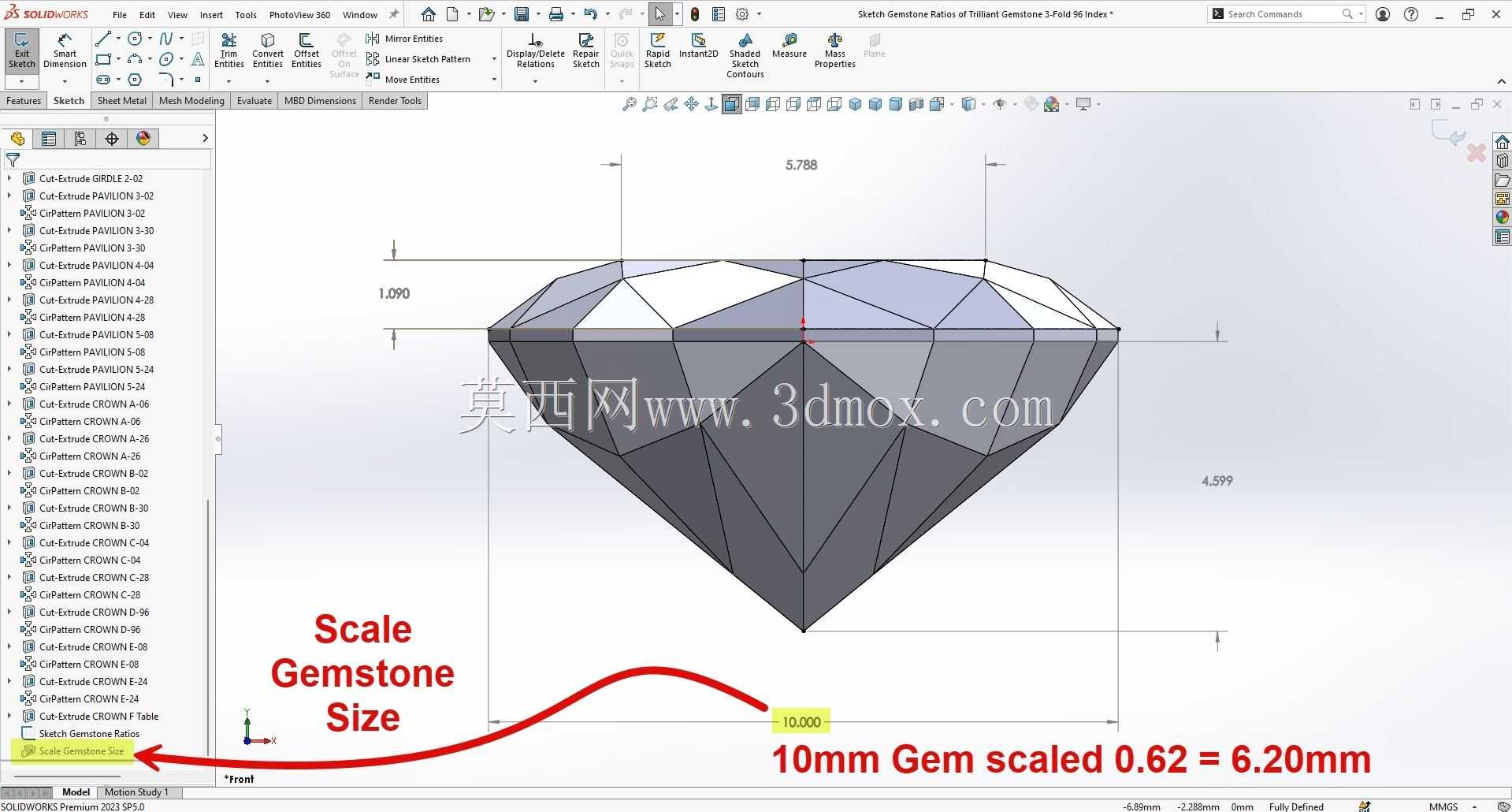Open the DisplayManager panel tab

(x=143, y=139)
